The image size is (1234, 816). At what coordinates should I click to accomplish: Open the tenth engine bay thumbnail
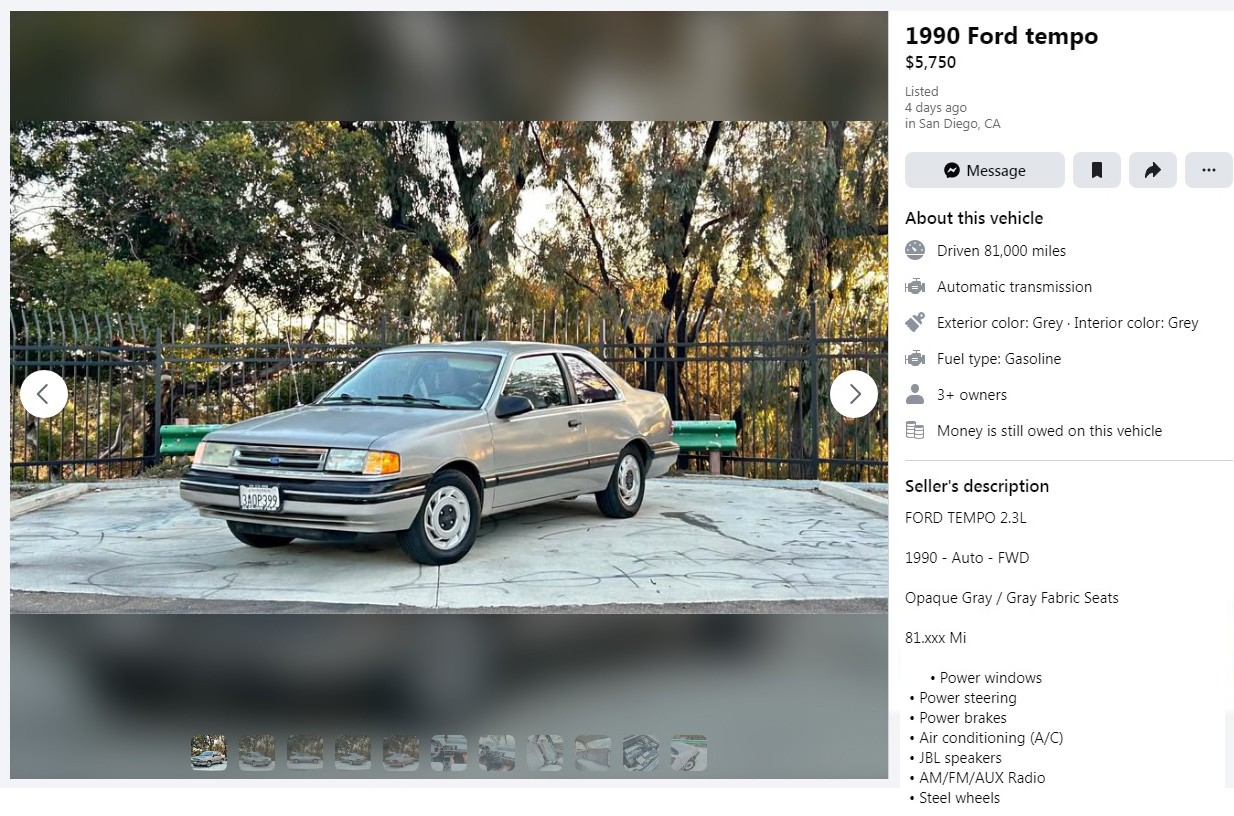tap(641, 753)
